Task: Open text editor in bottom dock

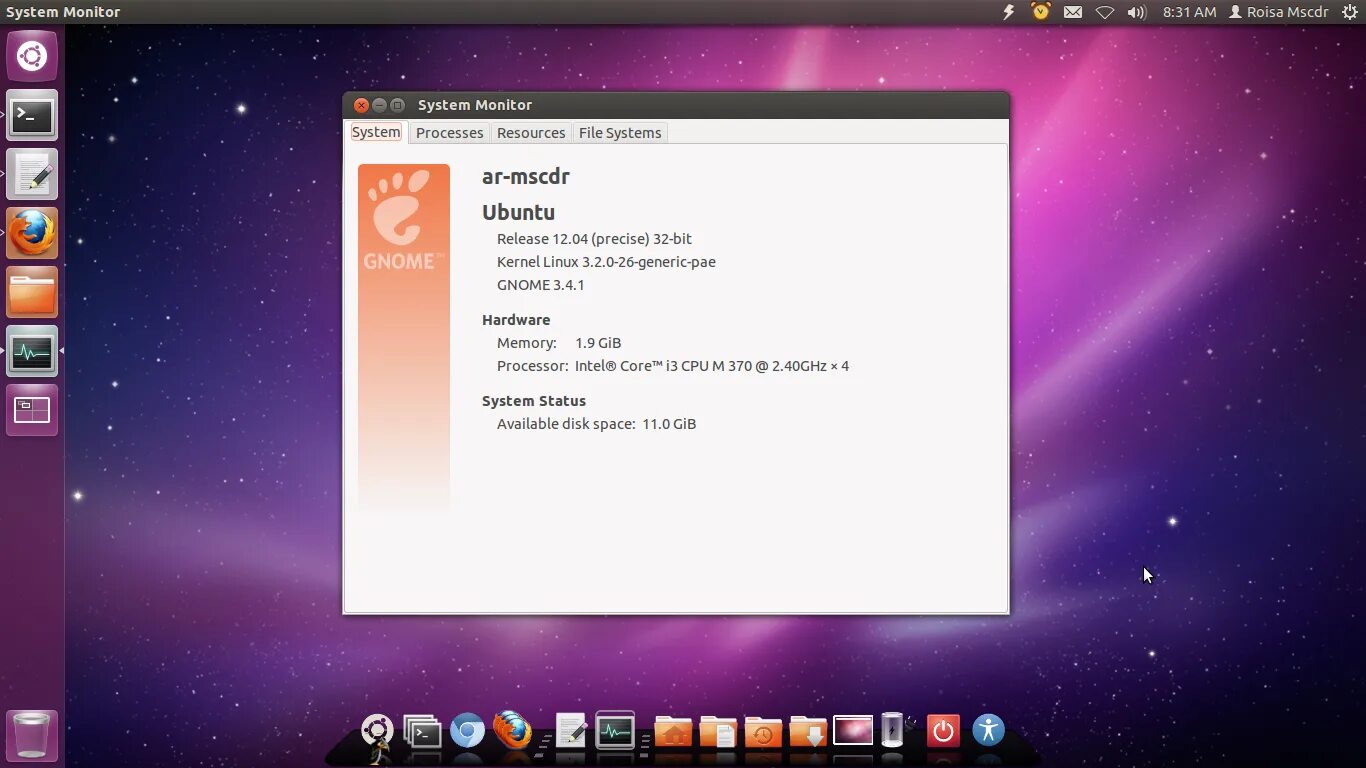Action: tap(570, 731)
